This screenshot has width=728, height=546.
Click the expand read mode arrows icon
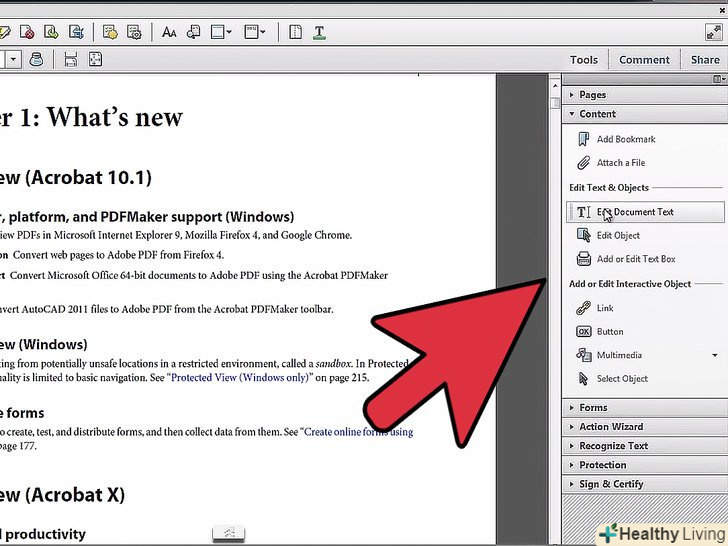[x=713, y=32]
